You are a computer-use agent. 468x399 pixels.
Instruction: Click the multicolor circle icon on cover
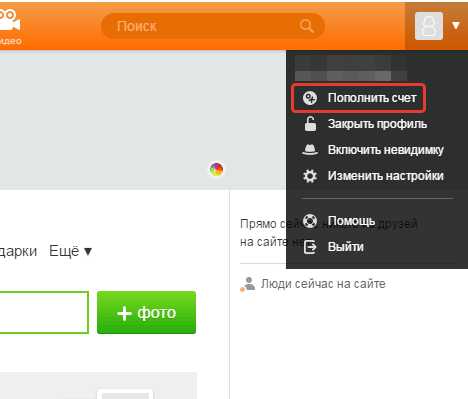[x=216, y=169]
